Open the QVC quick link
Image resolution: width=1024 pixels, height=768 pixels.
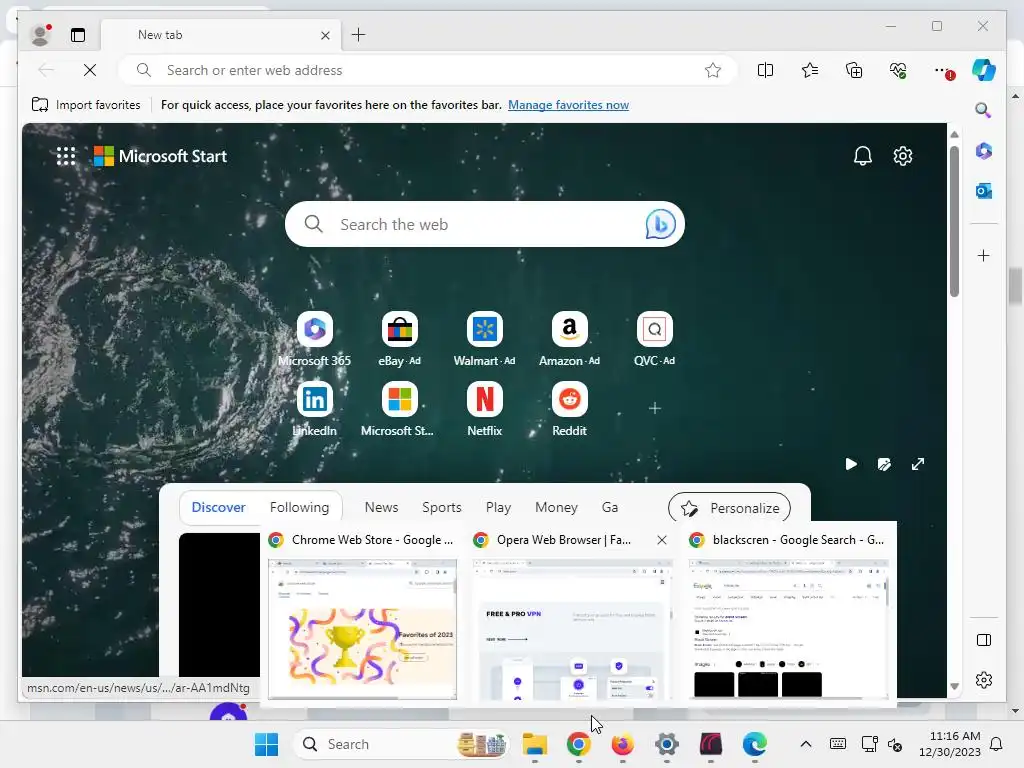pos(654,340)
